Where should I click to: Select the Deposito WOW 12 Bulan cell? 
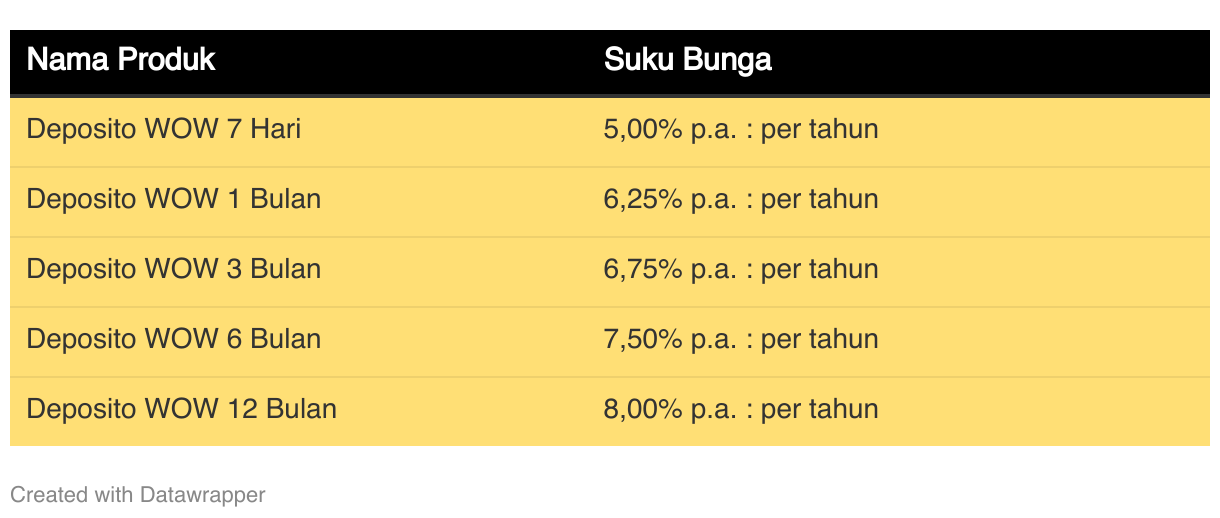coord(182,409)
